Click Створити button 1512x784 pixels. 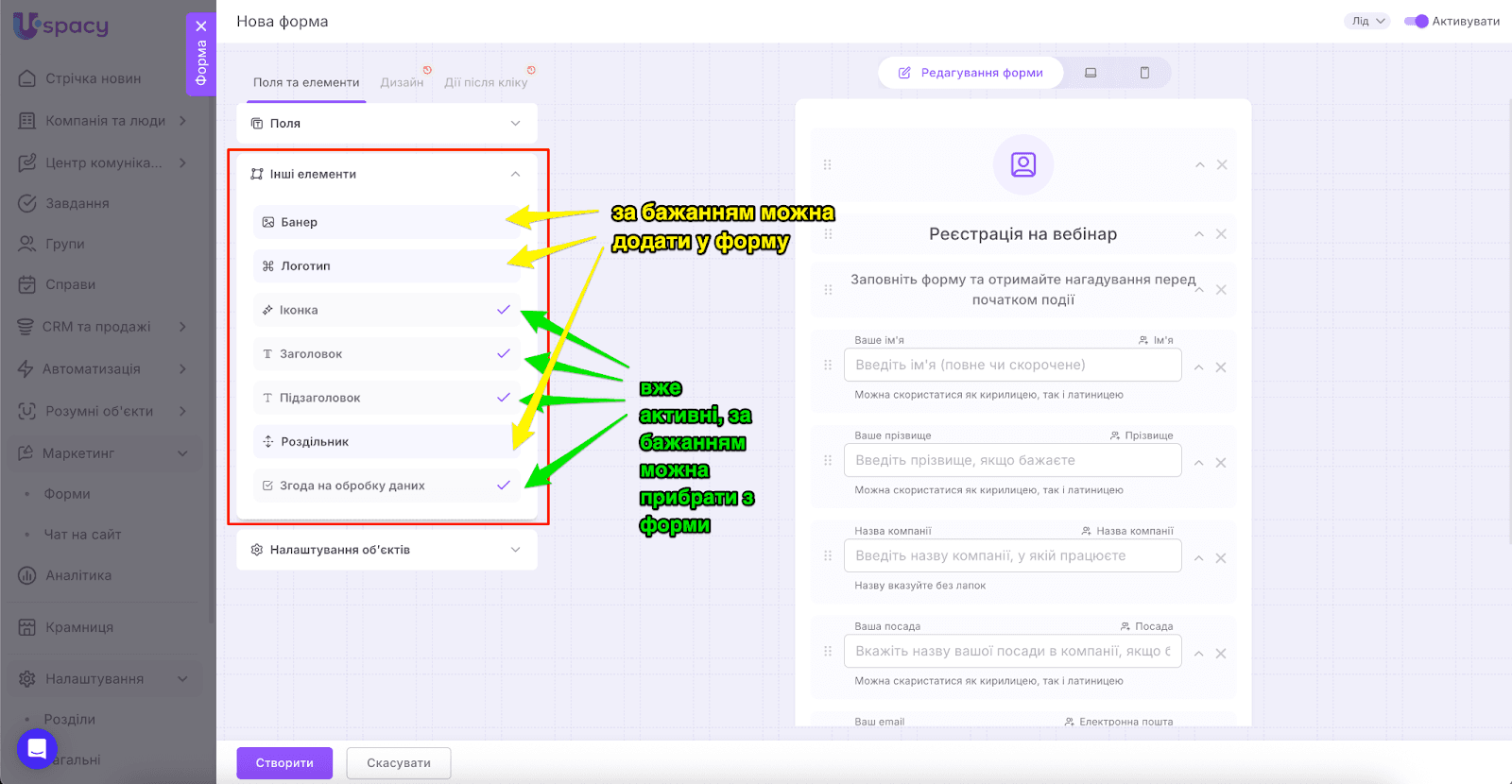pyautogui.click(x=284, y=763)
